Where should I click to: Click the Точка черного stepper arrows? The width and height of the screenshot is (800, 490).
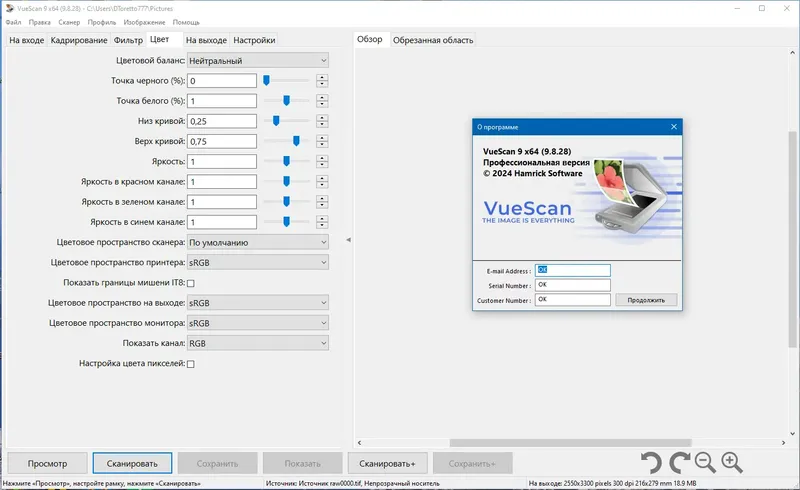tap(322, 81)
